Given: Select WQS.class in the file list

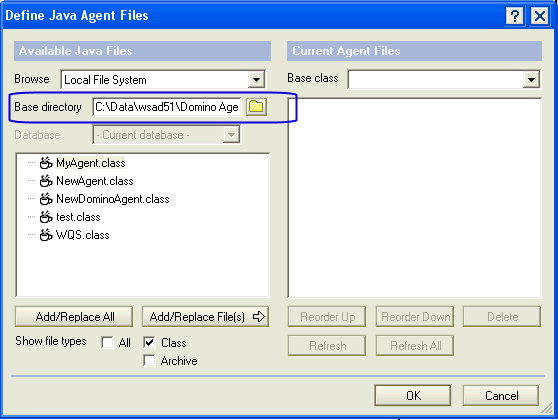Looking at the screenshot, I should pos(83,235).
